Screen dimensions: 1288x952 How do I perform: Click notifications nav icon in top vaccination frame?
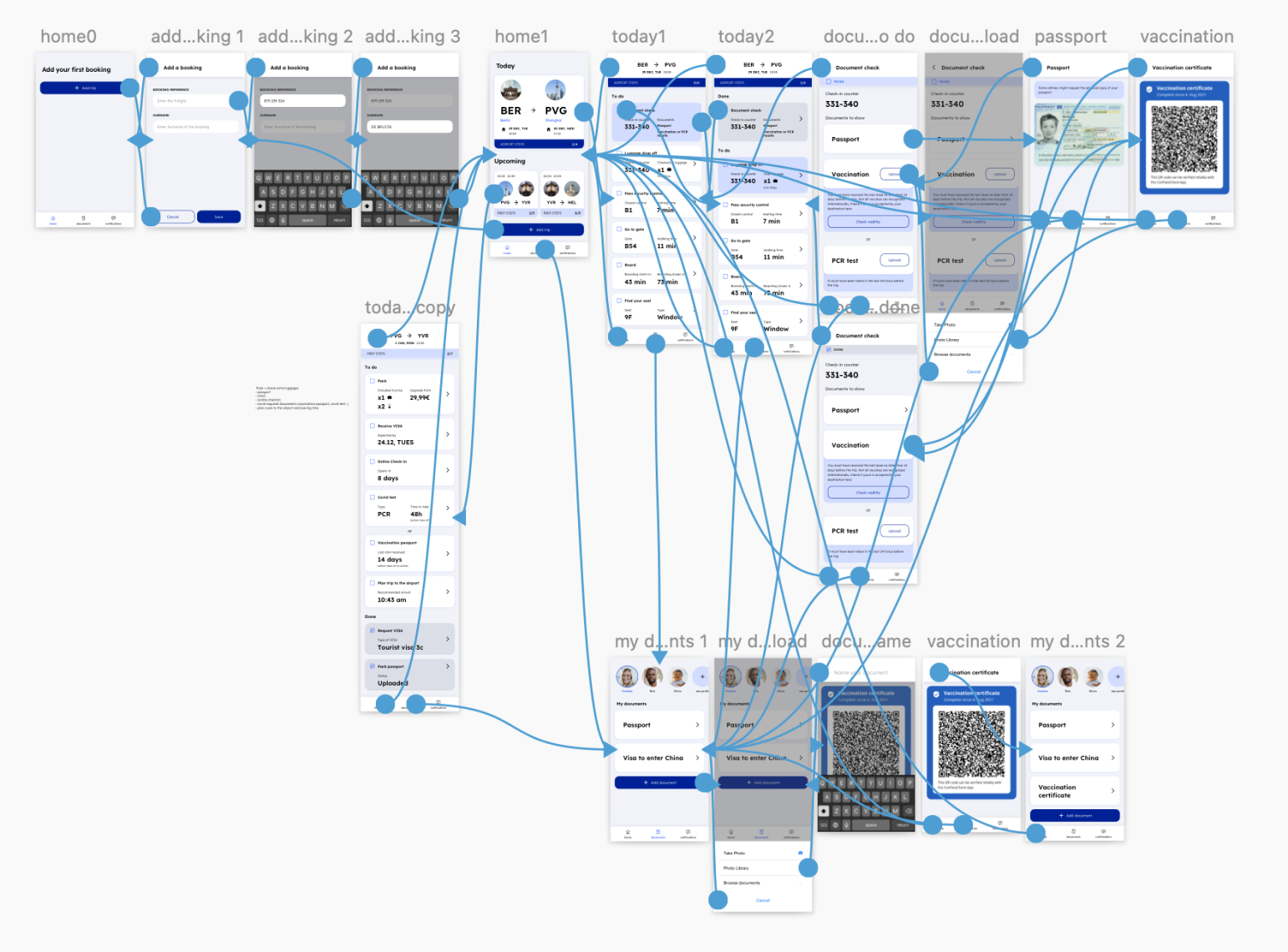coord(1213,219)
